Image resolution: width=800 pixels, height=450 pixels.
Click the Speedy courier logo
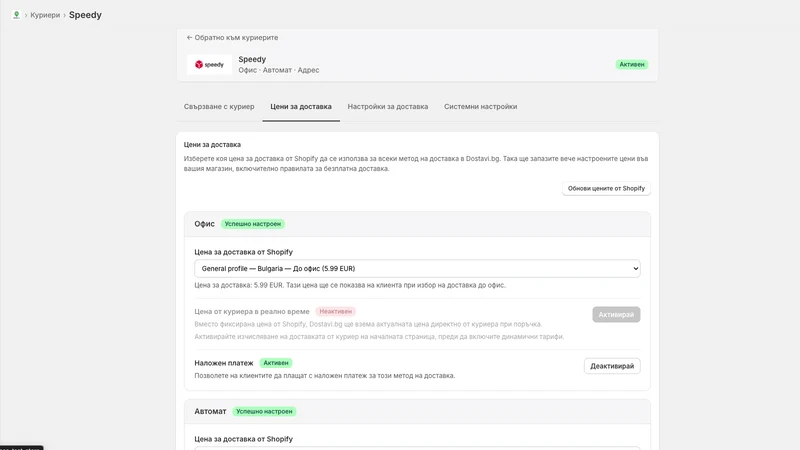[209, 65]
